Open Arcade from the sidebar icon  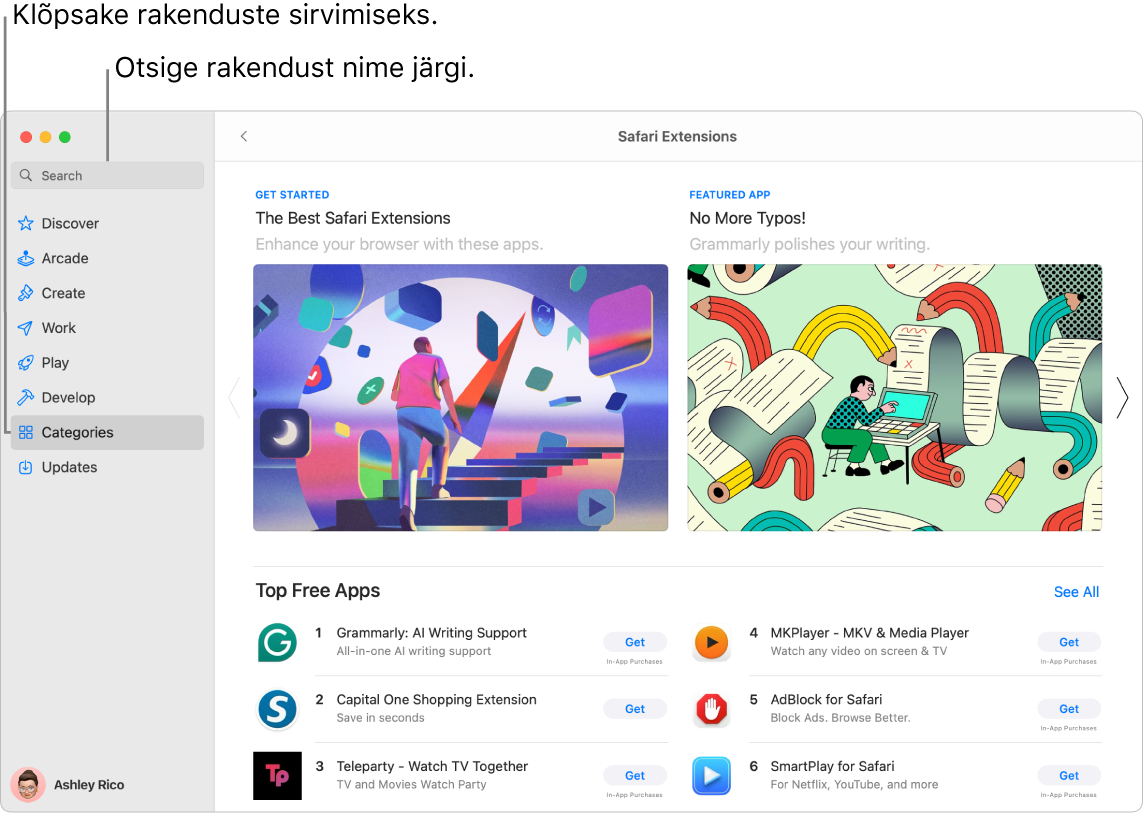pyautogui.click(x=27, y=258)
